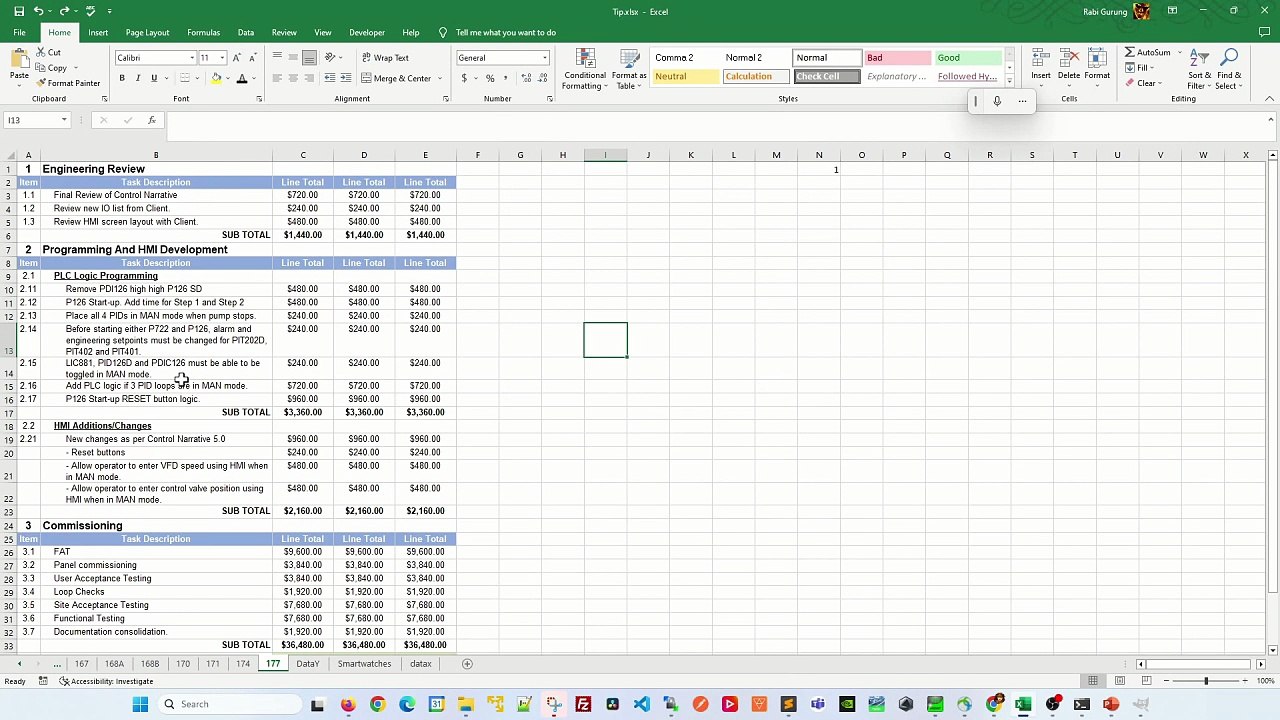Viewport: 1280px width, 720px height.
Task: Click the Tell me what you want search
Action: click(506, 32)
